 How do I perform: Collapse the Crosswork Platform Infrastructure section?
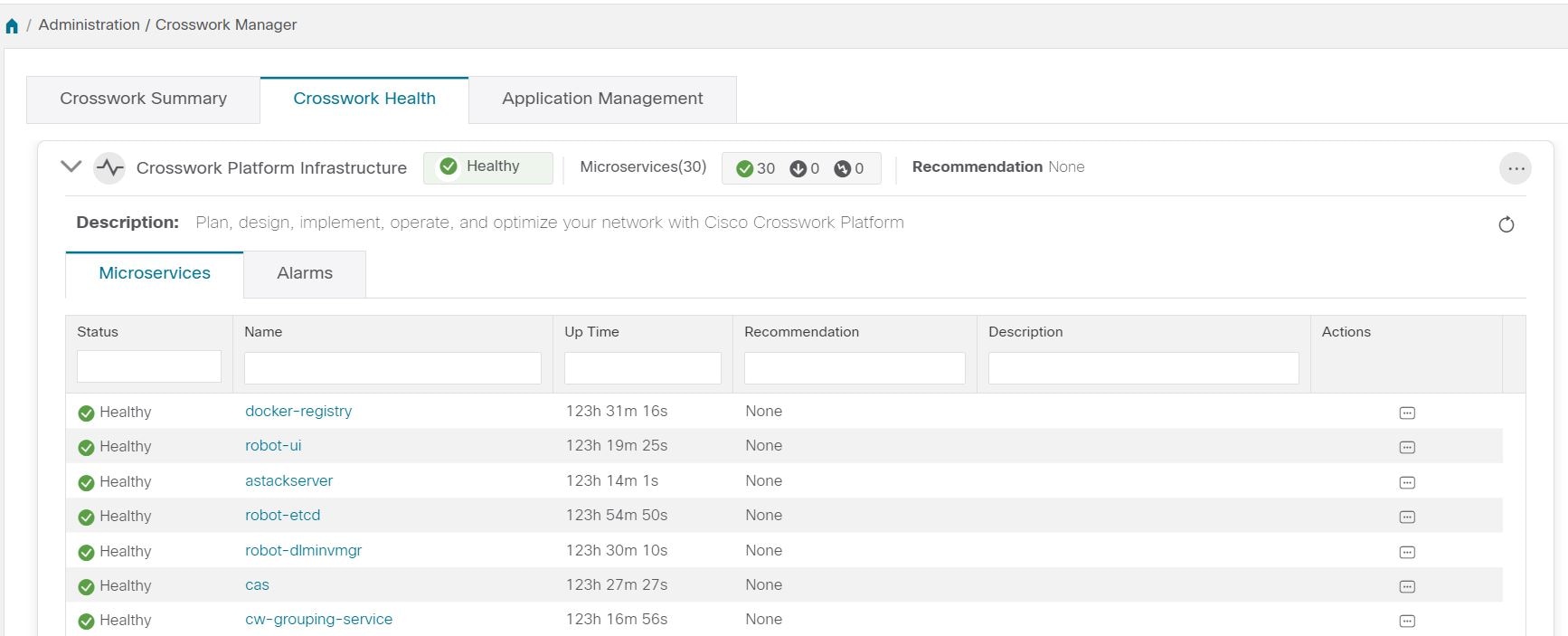click(x=71, y=166)
